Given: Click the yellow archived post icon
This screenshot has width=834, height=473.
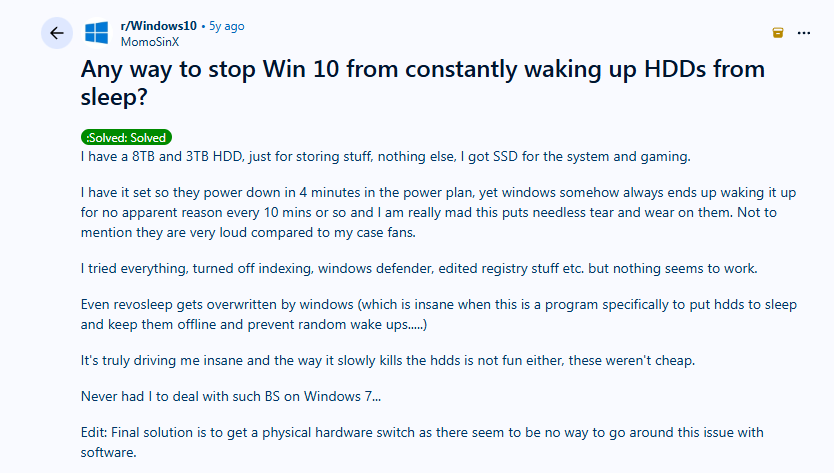Looking at the screenshot, I should coord(777,33).
